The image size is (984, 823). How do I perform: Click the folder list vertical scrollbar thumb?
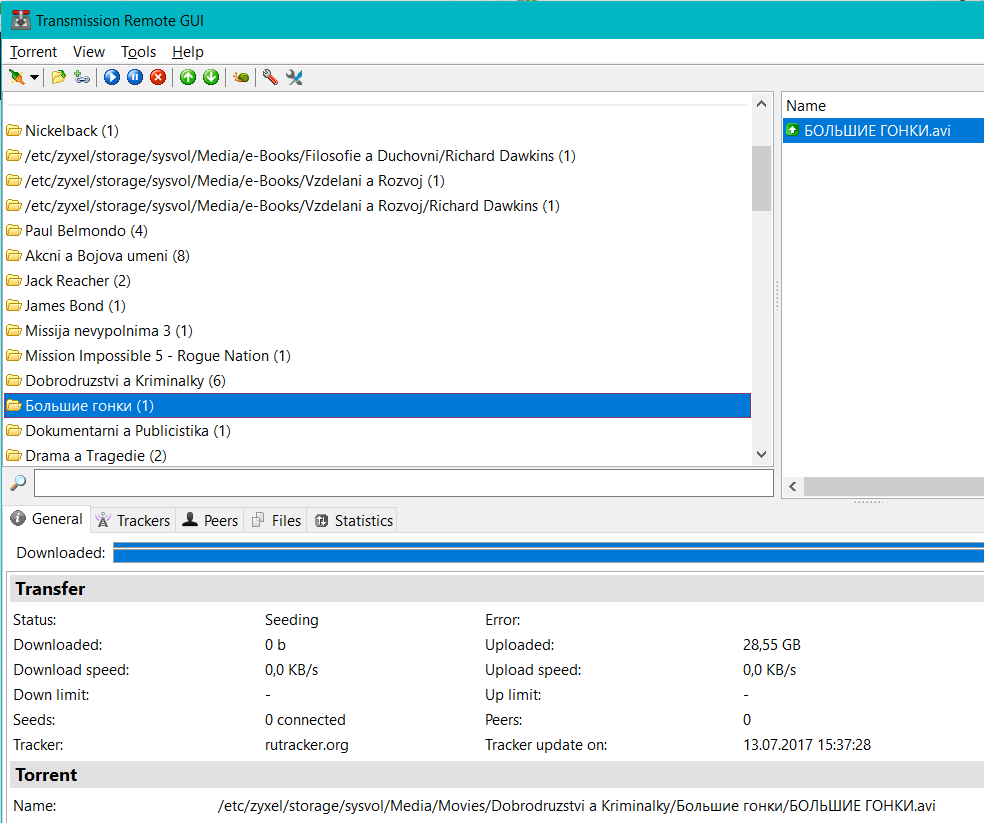pyautogui.click(x=761, y=178)
